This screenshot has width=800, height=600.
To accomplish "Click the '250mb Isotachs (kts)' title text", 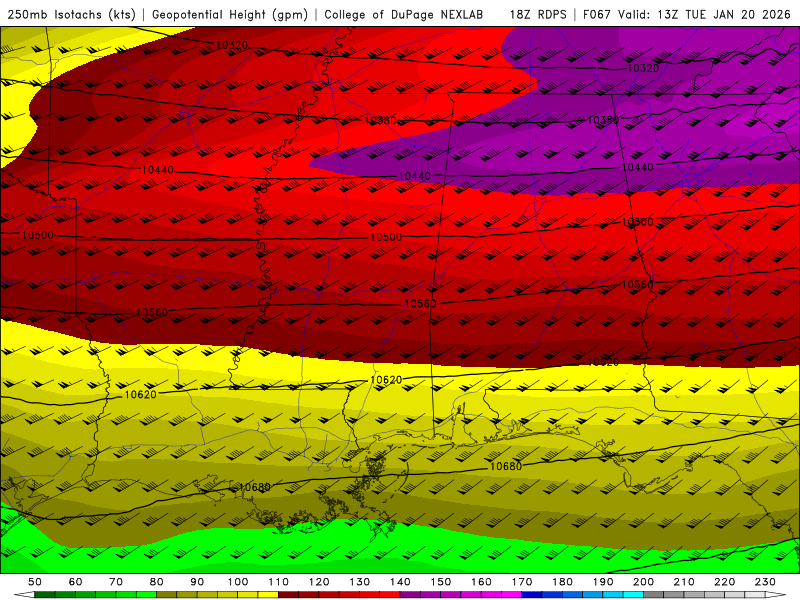I will (x=72, y=15).
